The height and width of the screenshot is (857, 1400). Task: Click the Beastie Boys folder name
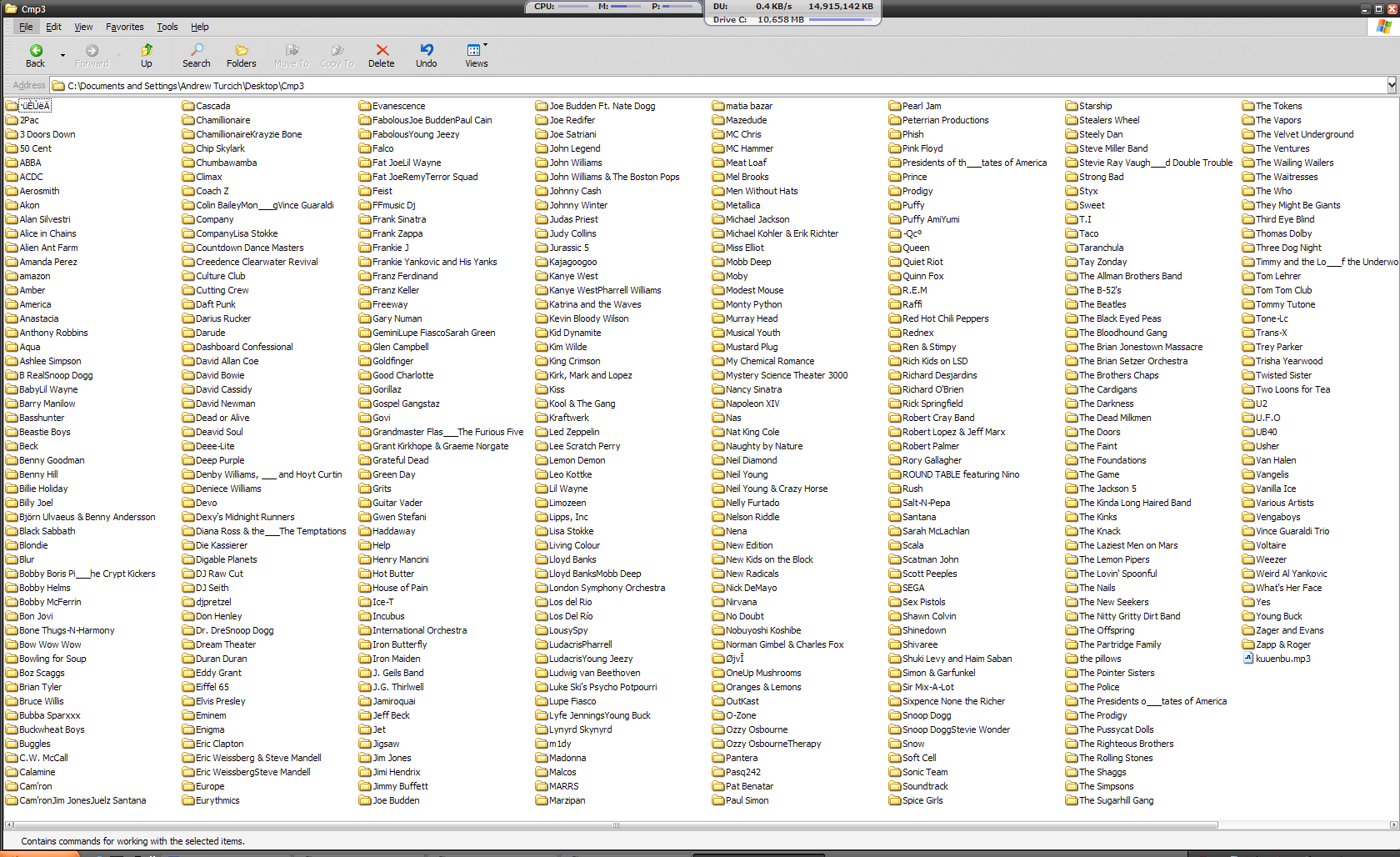[45, 432]
